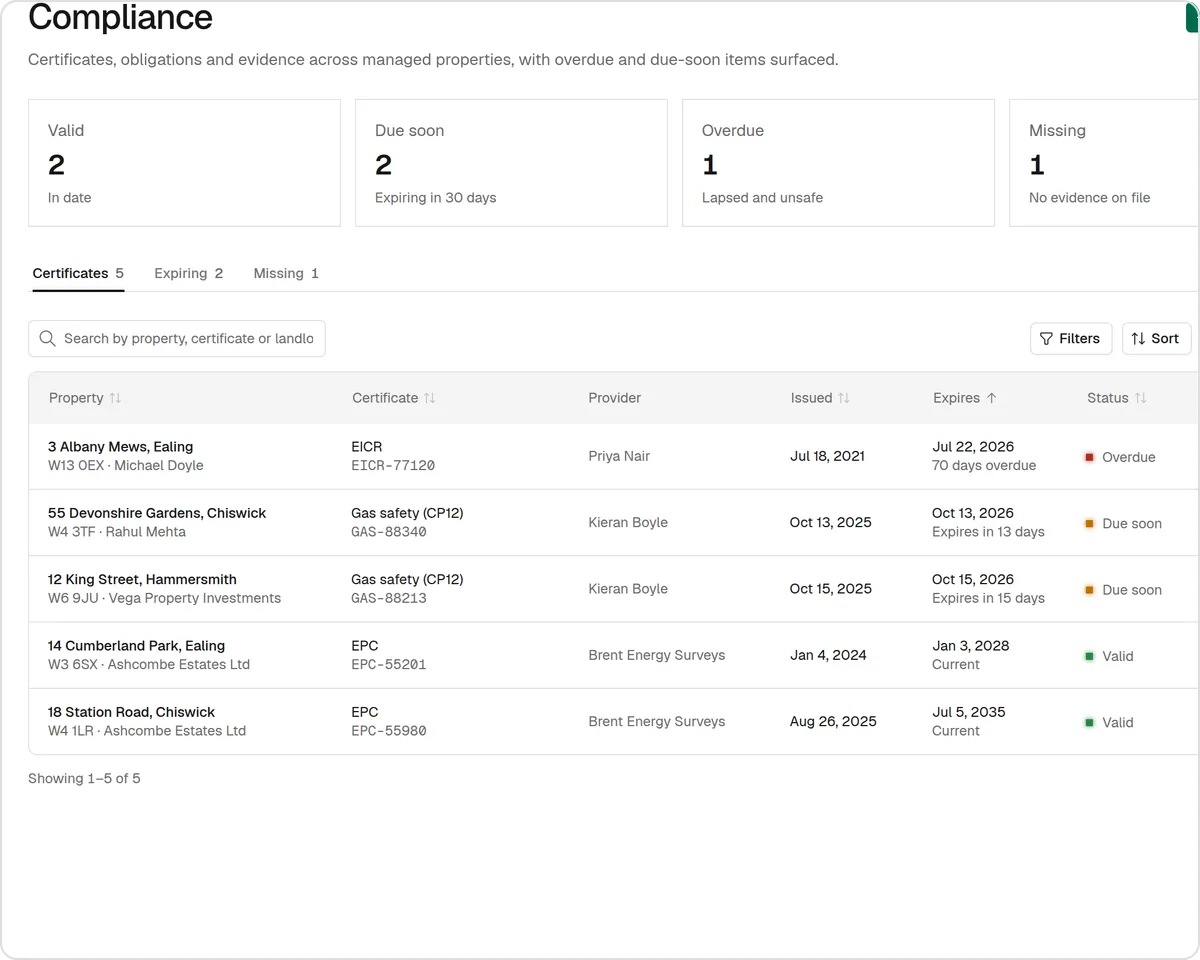Click certificate number GAS-88213

389,598
